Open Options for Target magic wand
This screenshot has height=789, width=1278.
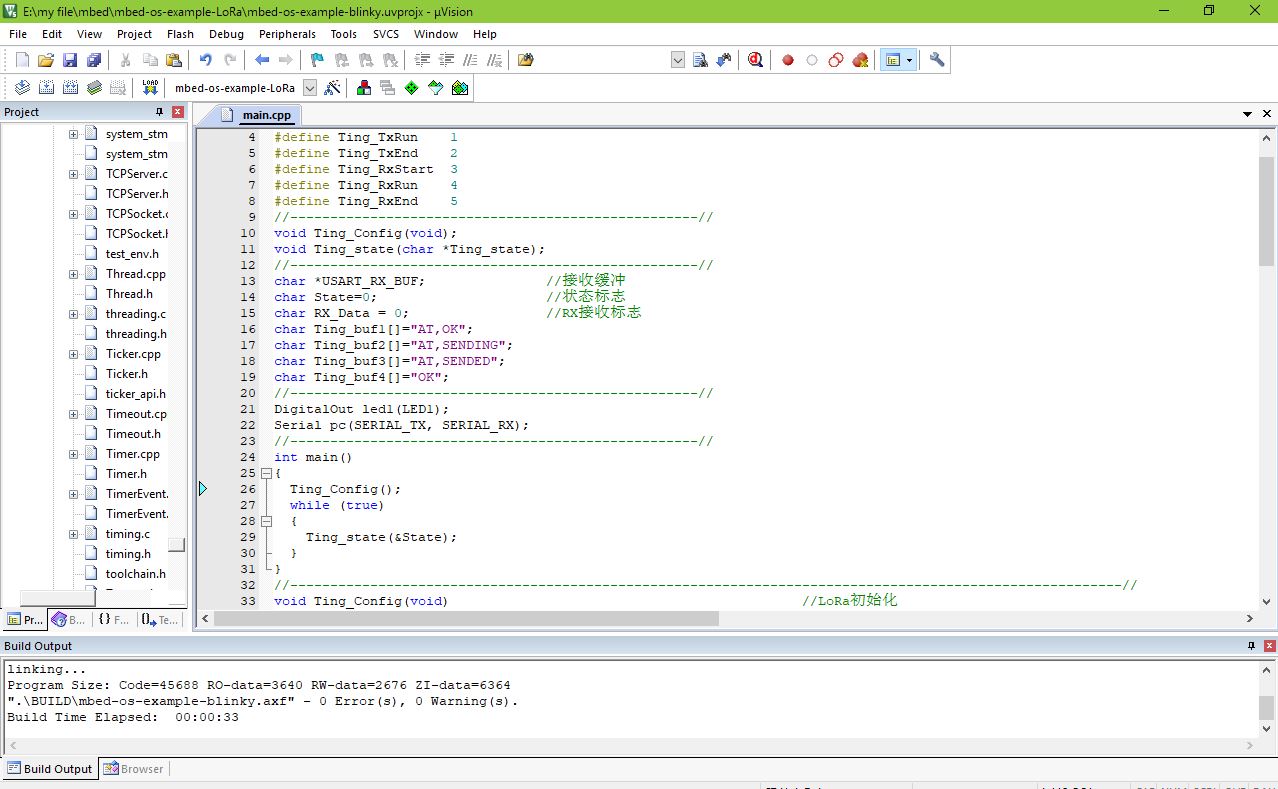(333, 88)
